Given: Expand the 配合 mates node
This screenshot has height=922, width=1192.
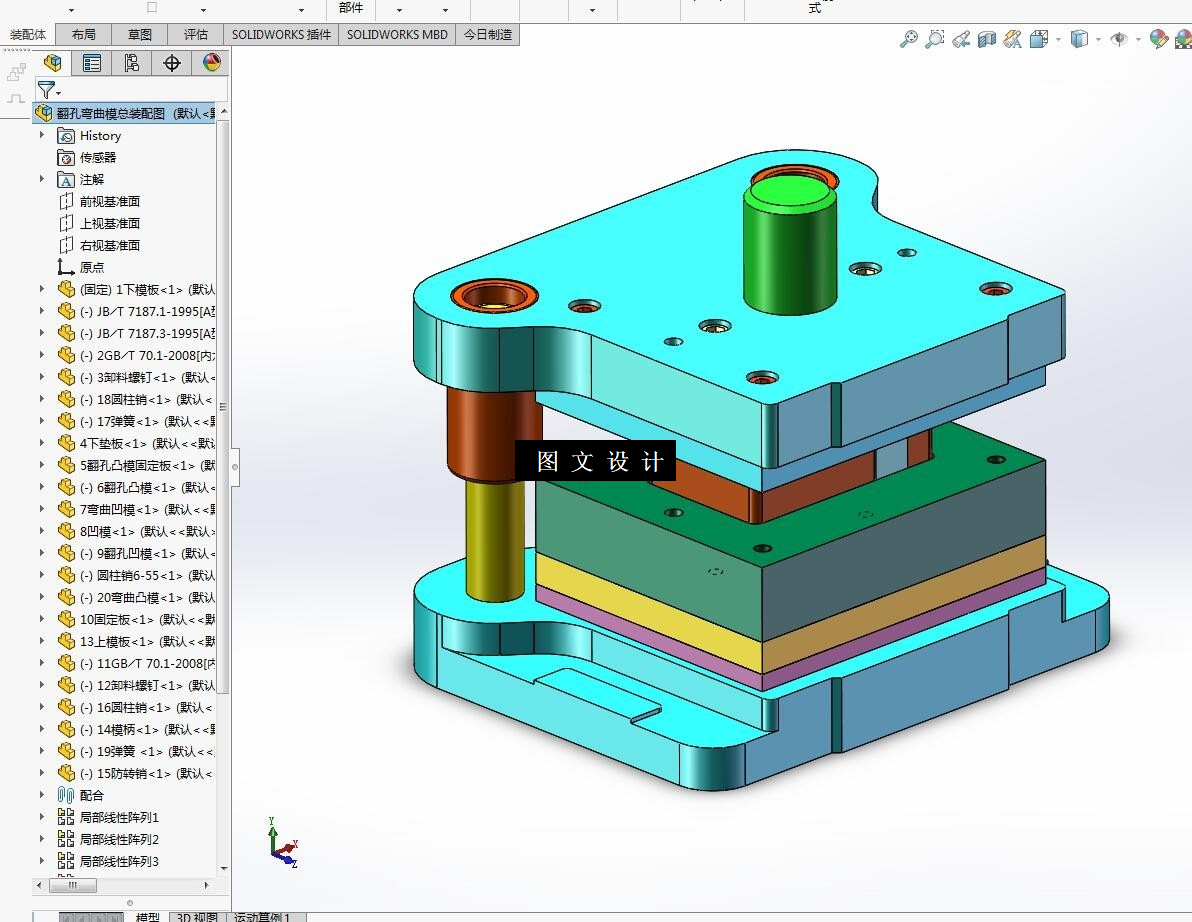Looking at the screenshot, I should (x=42, y=795).
